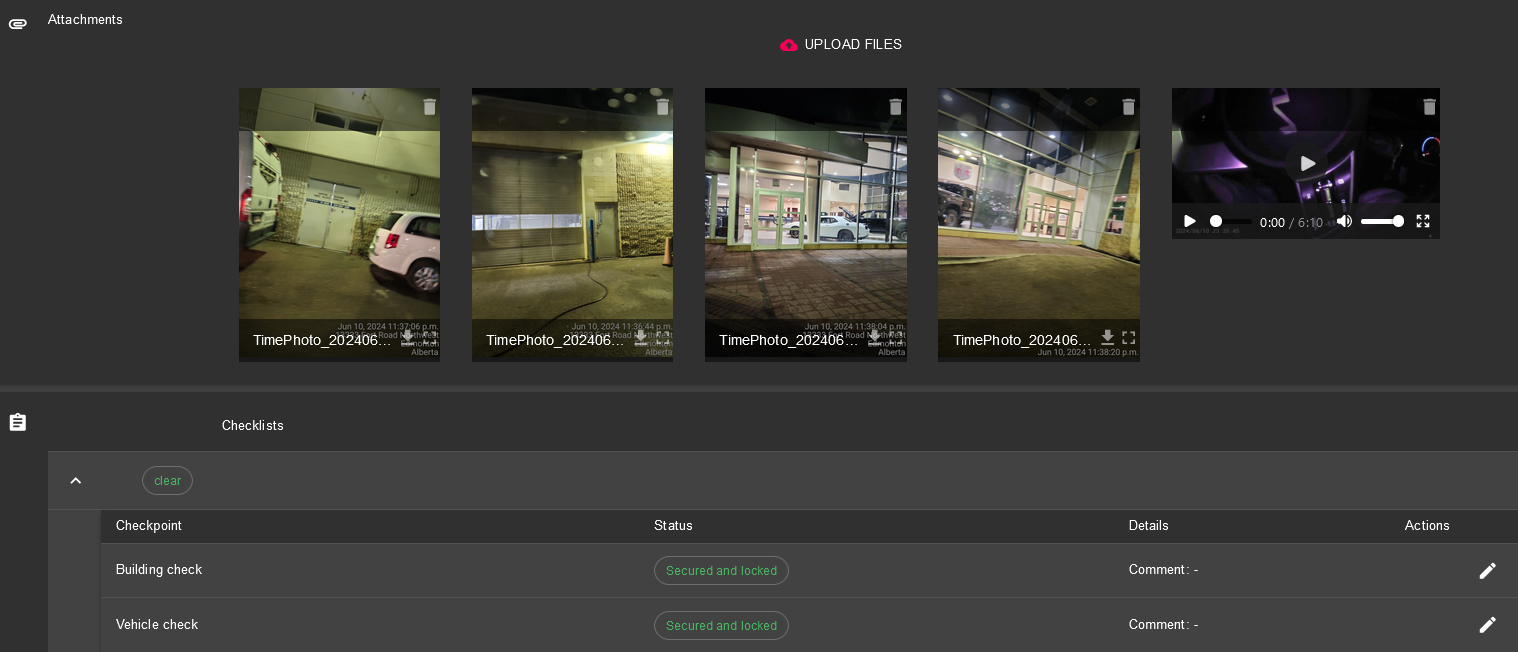This screenshot has height=652, width=1518.
Task: Click the UPLOAD FILES button
Action: pos(841,45)
